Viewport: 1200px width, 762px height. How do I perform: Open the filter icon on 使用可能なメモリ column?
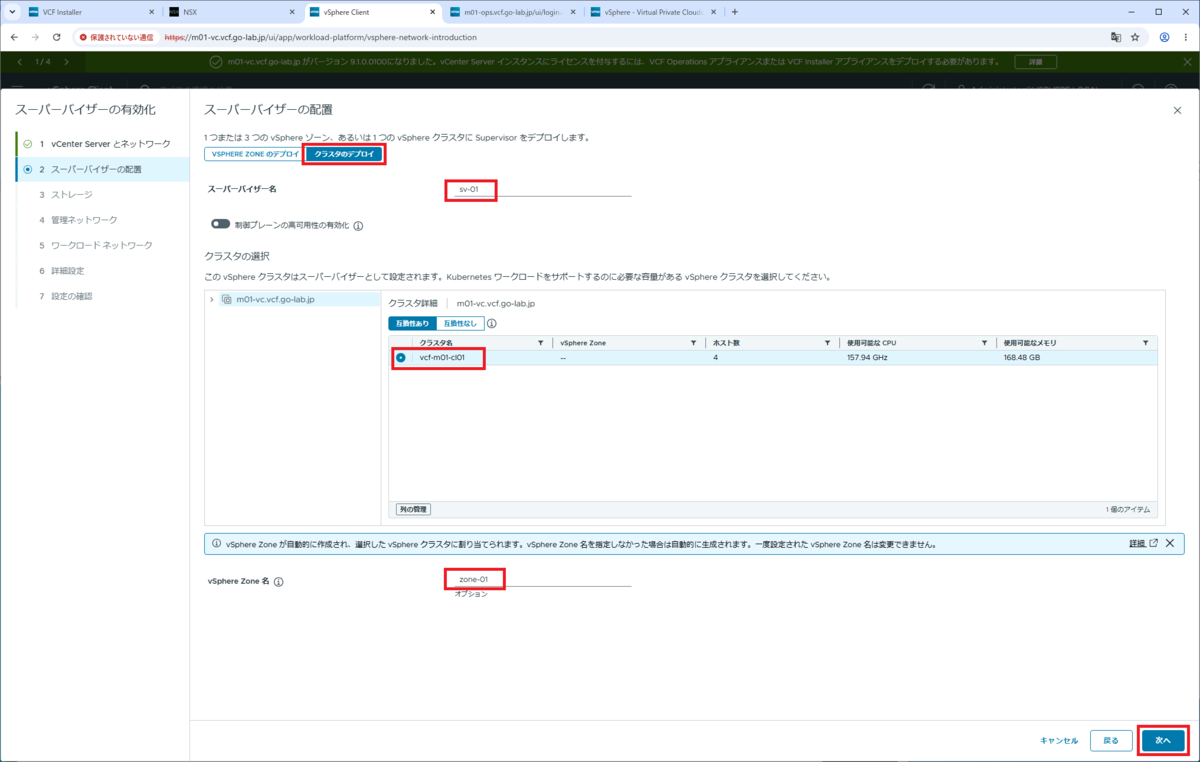[1146, 343]
